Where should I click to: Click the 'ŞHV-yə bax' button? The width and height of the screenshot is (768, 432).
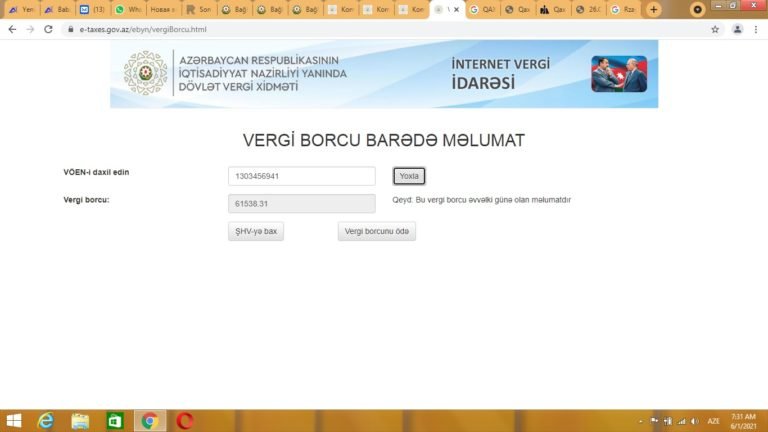click(x=256, y=231)
